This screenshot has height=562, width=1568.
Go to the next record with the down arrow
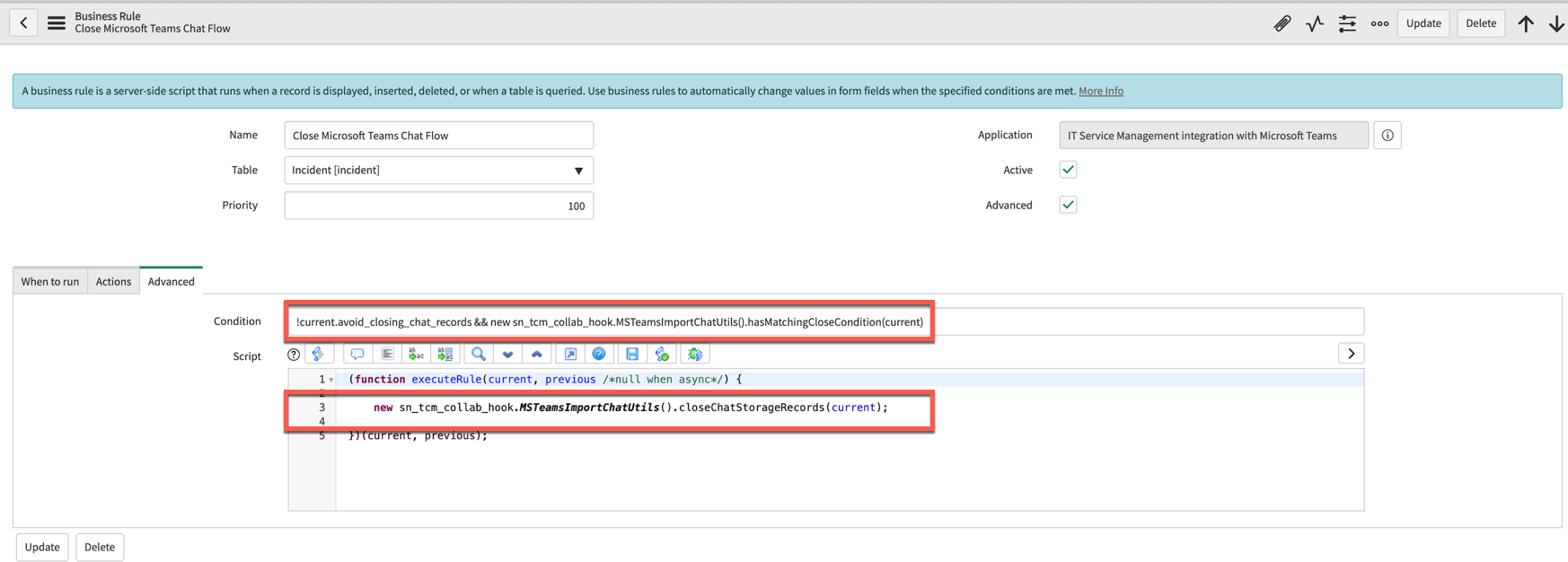(1556, 23)
